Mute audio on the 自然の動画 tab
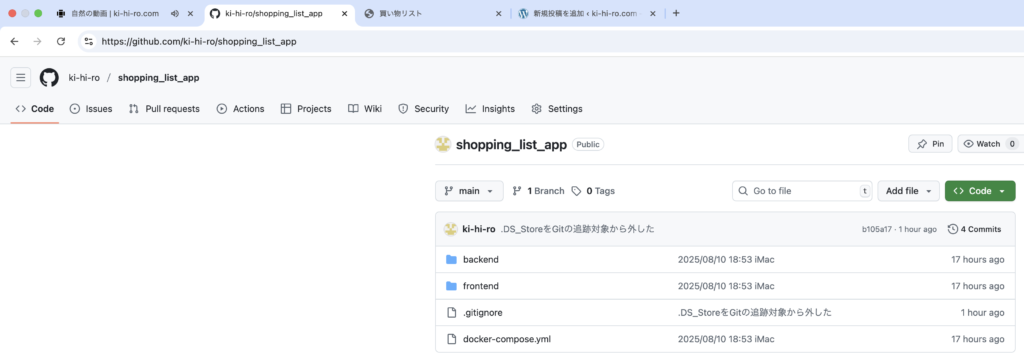Viewport: 1024px width, 361px height. pyautogui.click(x=174, y=13)
